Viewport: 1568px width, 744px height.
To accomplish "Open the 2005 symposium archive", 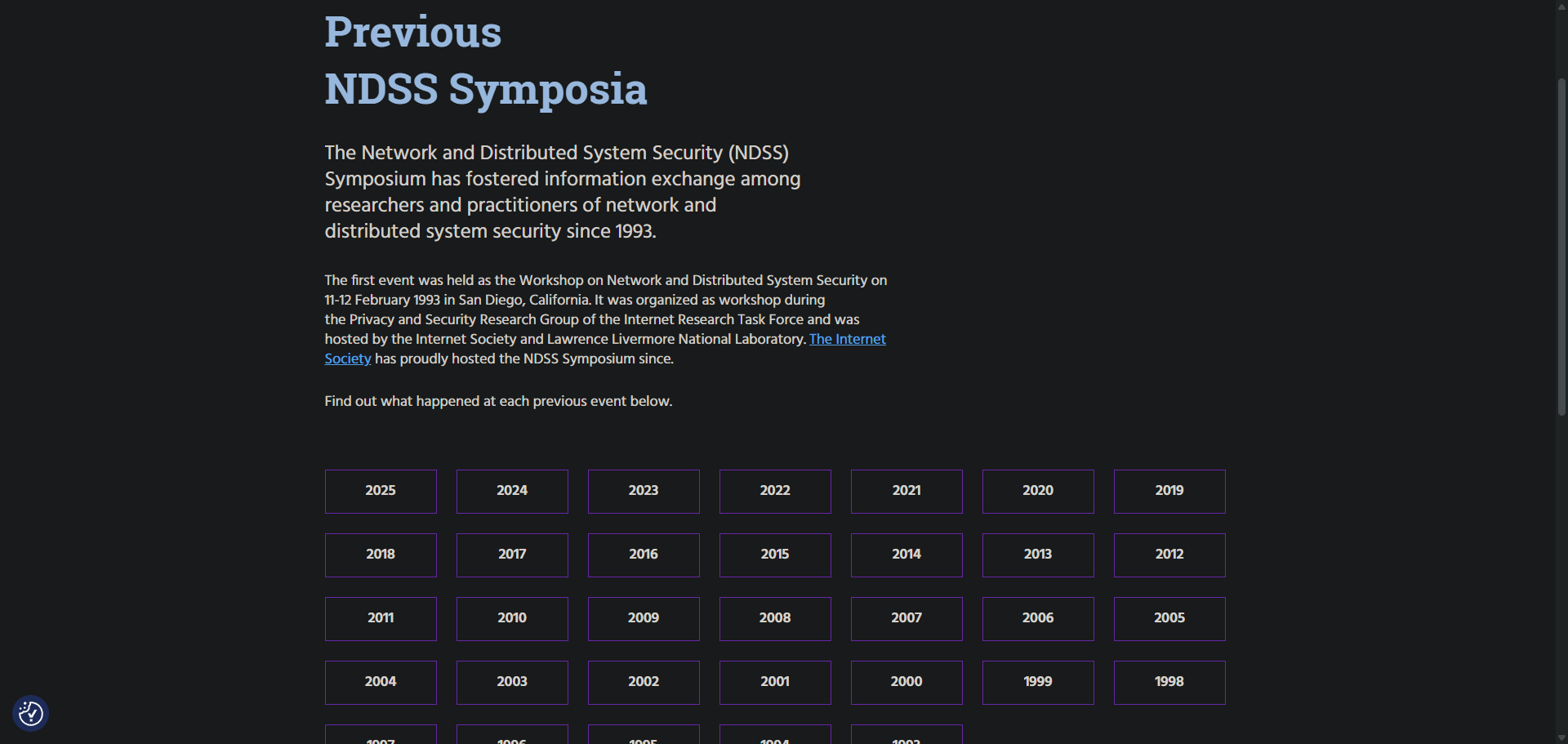I will click(x=1169, y=618).
